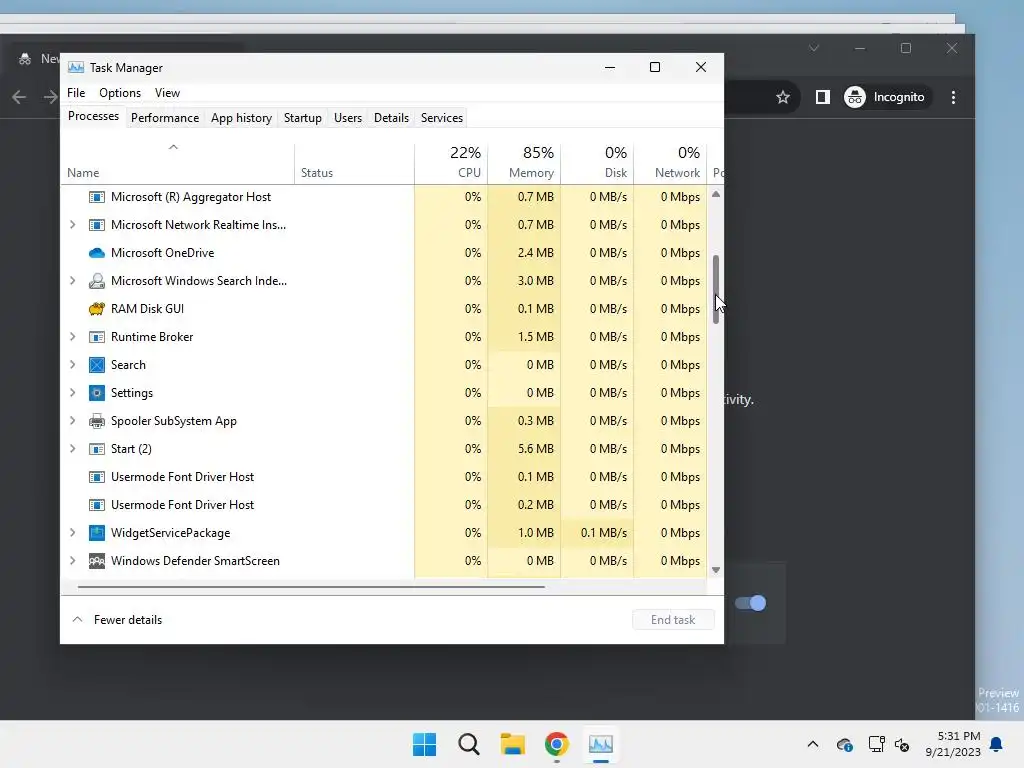Viewport: 1024px width, 768px height.
Task: Click the Microsoft Network Realtime Inspection icon
Action: tap(97, 225)
